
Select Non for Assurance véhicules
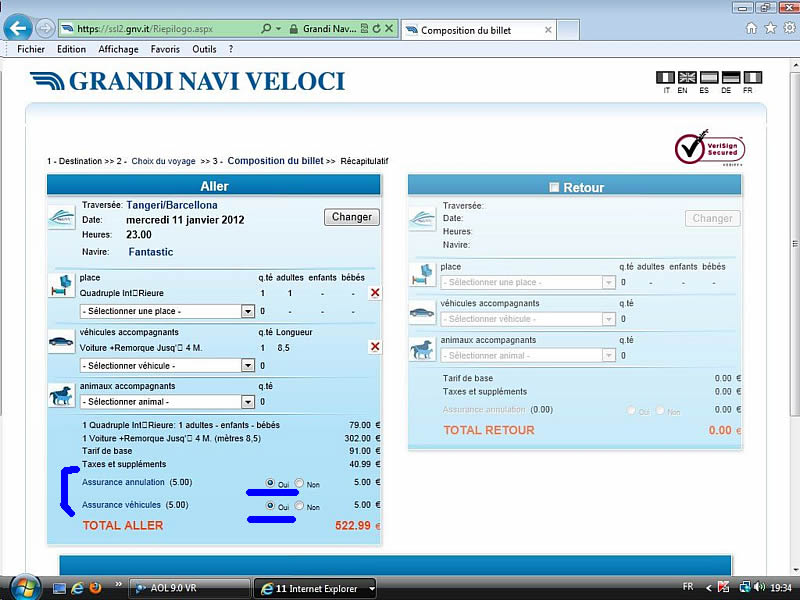[x=299, y=506]
